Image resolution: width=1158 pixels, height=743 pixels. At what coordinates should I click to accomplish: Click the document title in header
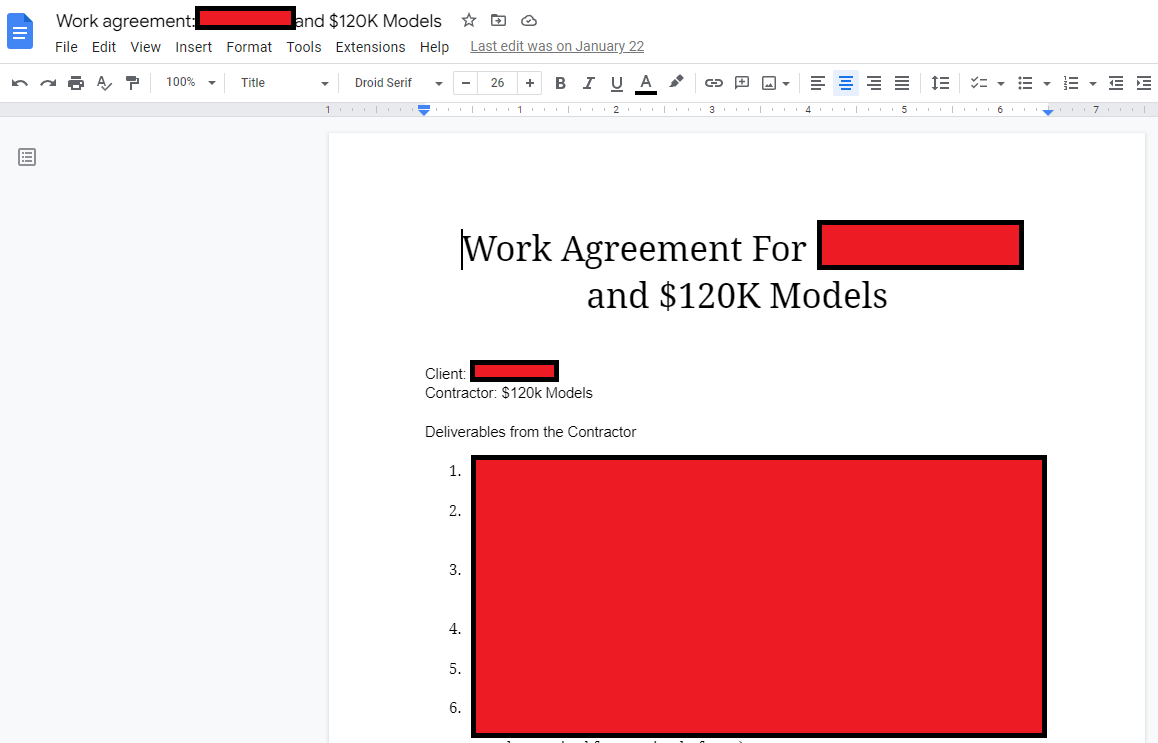tap(249, 21)
